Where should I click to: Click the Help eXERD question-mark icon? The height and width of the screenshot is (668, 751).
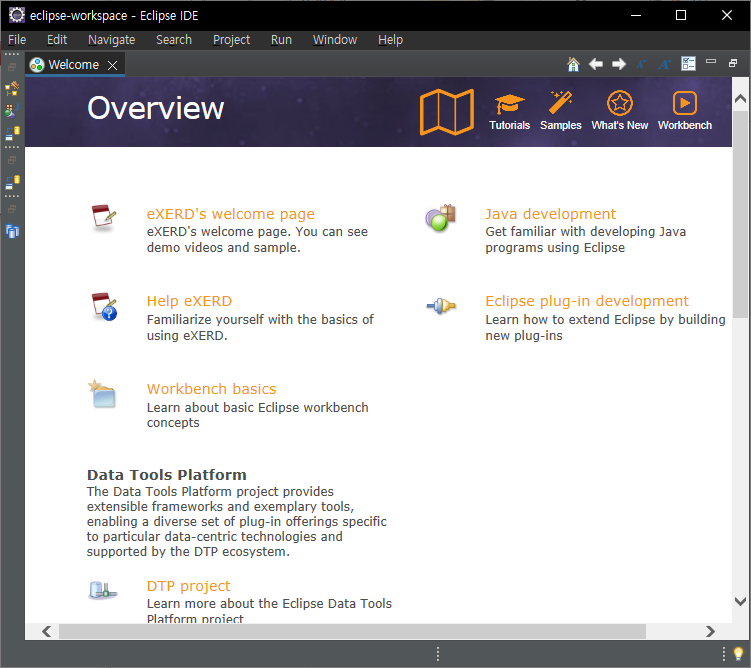tap(104, 306)
